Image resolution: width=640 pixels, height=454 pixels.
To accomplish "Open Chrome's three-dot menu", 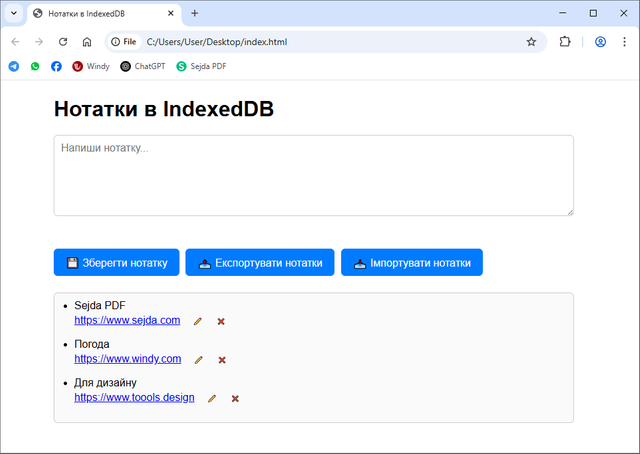I will (624, 42).
